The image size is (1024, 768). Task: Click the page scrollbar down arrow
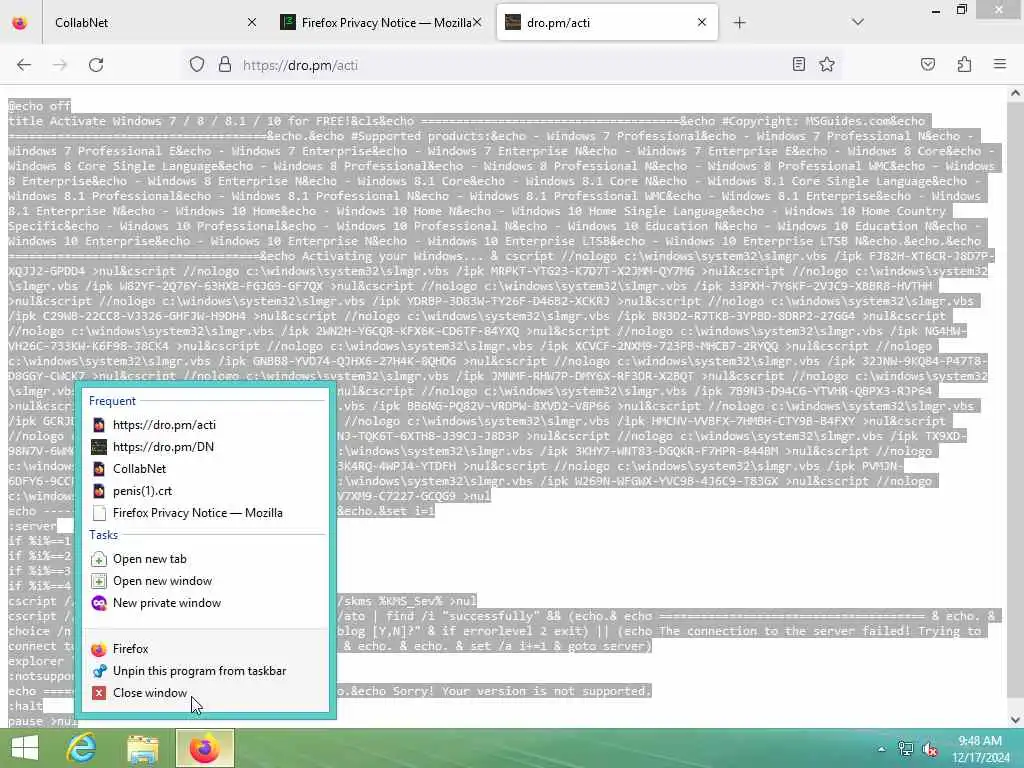(1015, 720)
